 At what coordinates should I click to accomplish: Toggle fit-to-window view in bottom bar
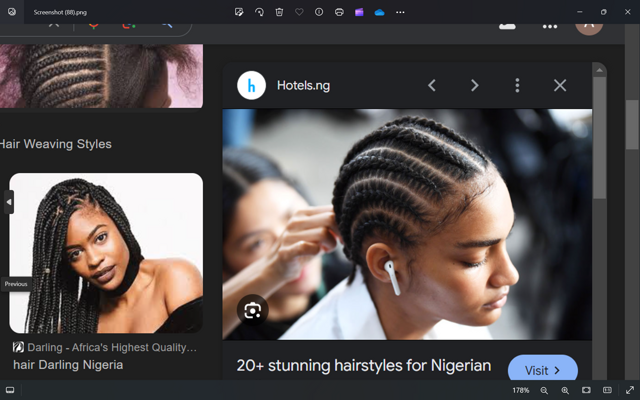click(586, 390)
